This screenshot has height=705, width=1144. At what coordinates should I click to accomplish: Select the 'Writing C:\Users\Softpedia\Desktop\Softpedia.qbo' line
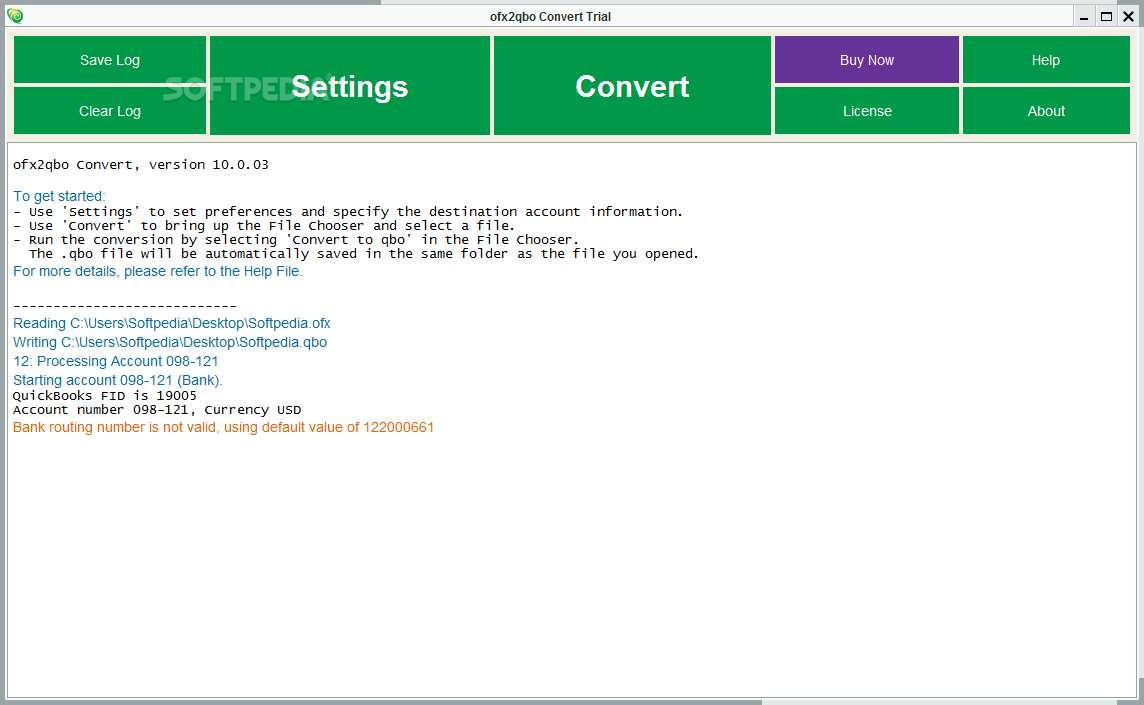170,342
